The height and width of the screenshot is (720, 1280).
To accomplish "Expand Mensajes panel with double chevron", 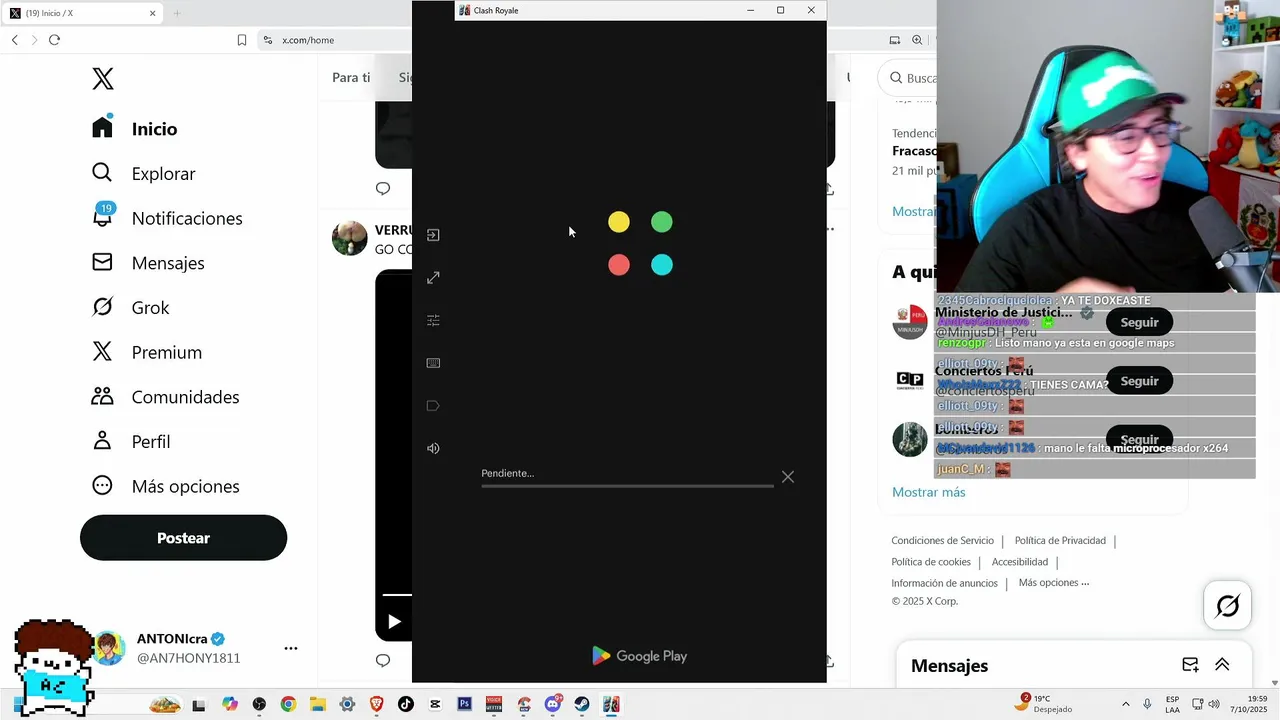I will (x=1222, y=665).
